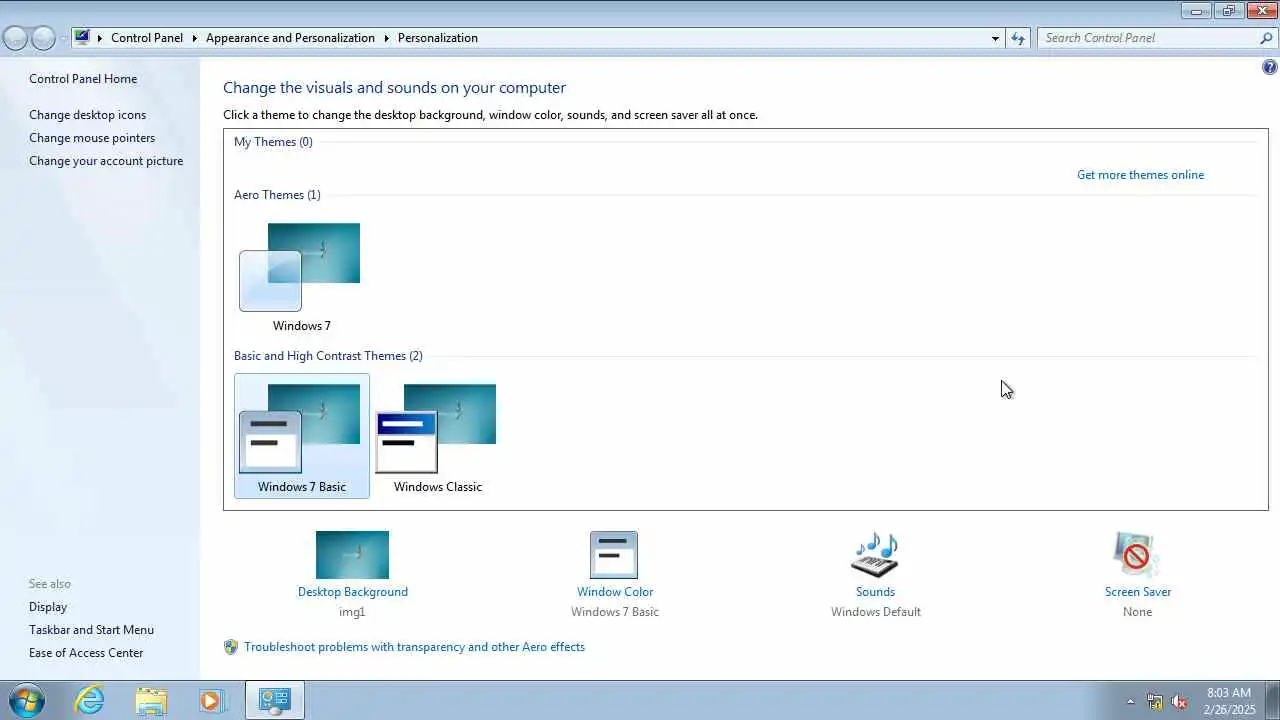Click the muted volume tray icon
Viewport: 1280px width, 720px height.
1180,701
